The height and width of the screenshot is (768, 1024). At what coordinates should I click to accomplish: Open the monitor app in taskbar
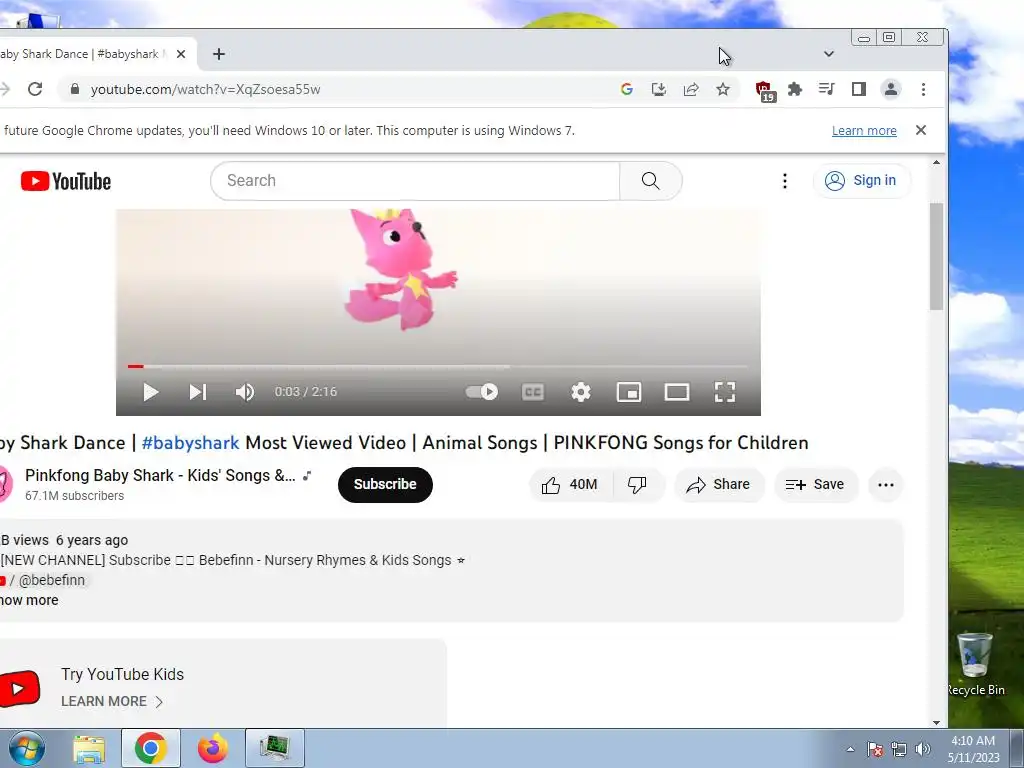[x=275, y=748]
